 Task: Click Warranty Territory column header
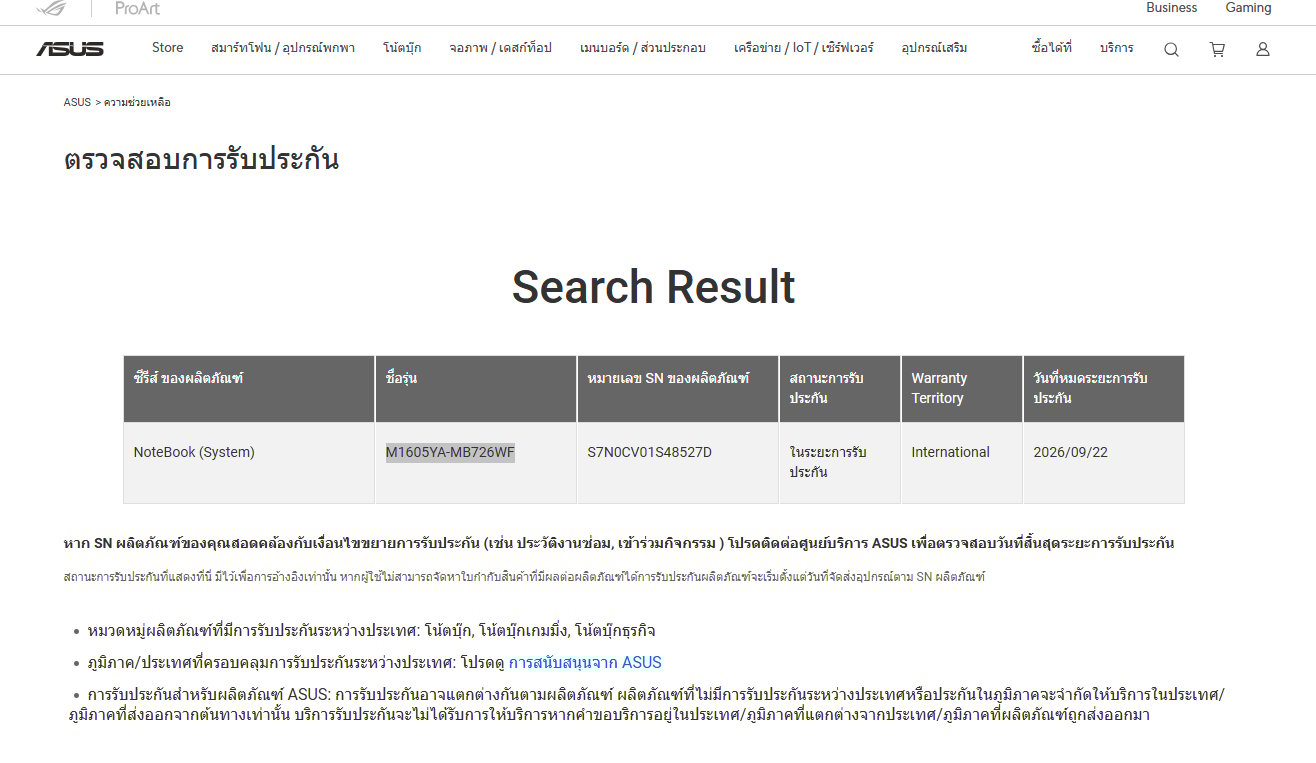click(962, 388)
